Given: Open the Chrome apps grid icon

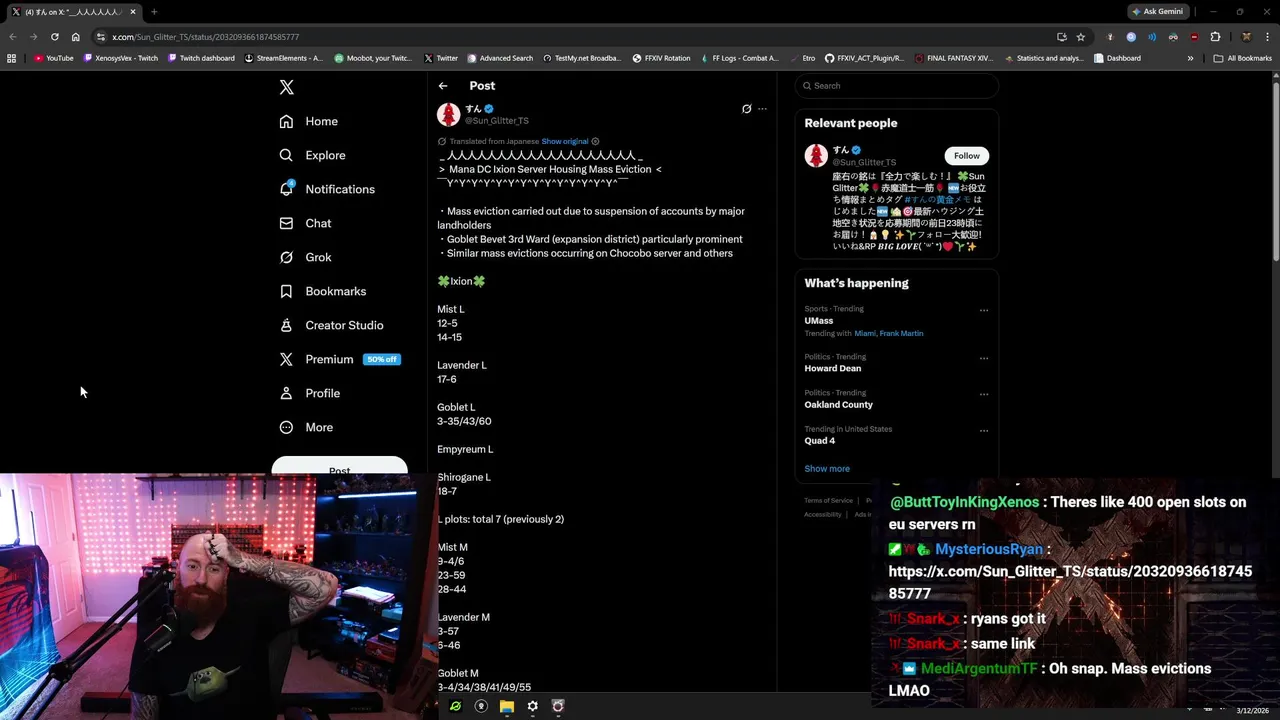Looking at the screenshot, I should (12, 58).
